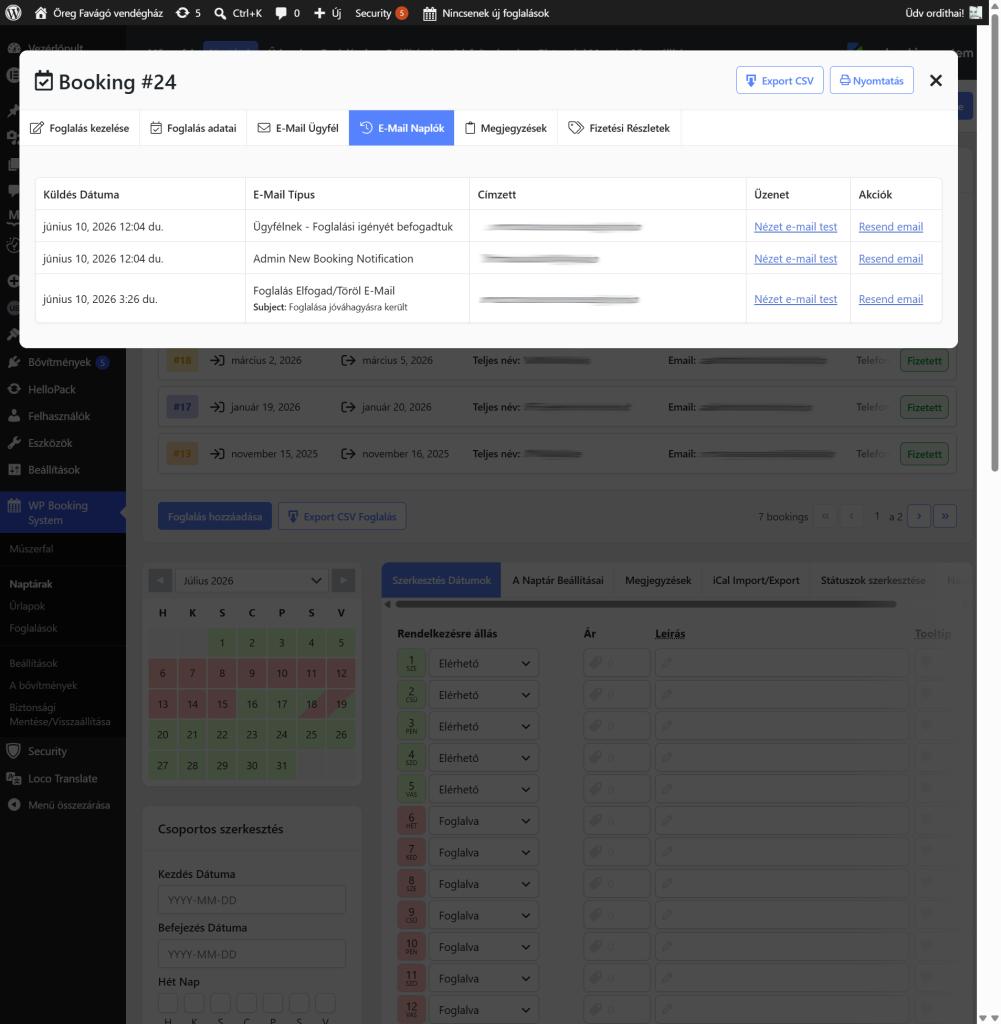Open the updates icon showing 5
Screen dimensions: 1001x1024
coord(182,13)
